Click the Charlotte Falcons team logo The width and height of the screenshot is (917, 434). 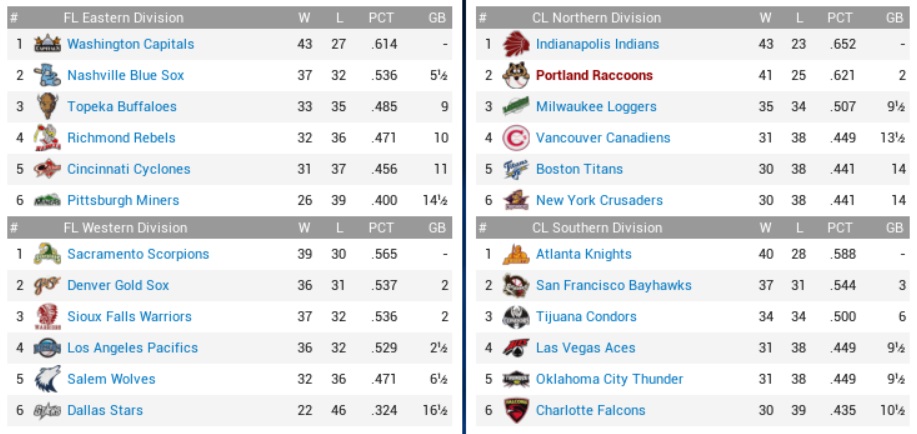tap(515, 410)
